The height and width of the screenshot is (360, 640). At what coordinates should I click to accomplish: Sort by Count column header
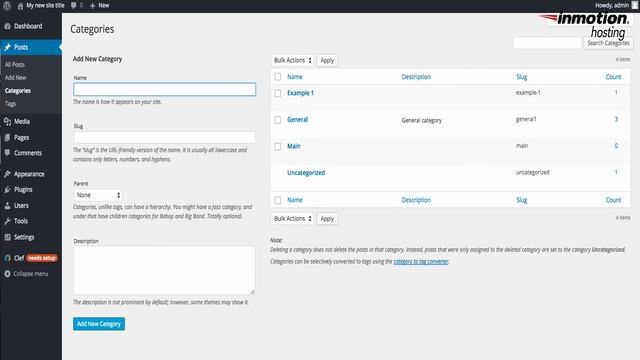click(613, 77)
